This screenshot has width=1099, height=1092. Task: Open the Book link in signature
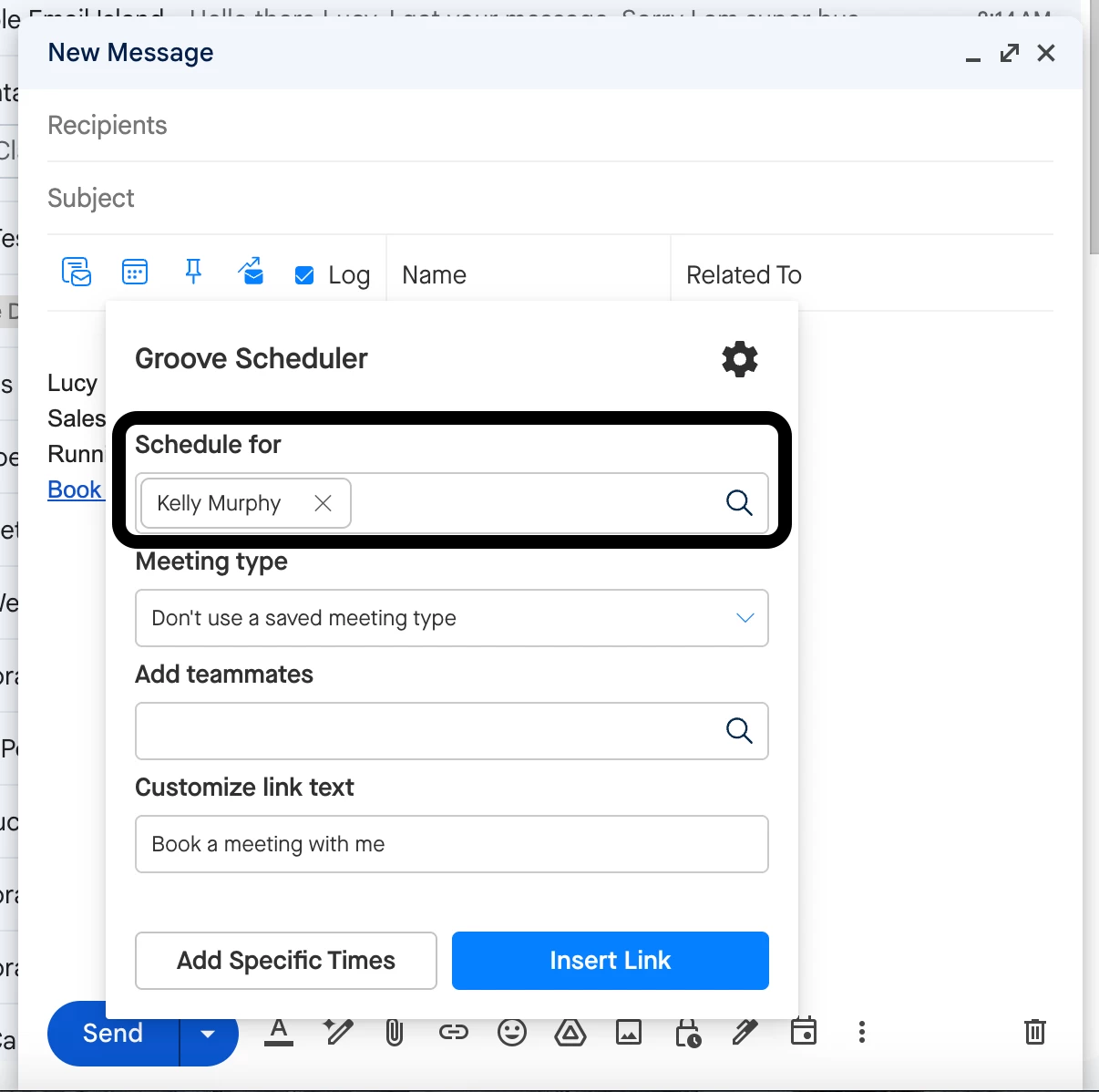point(75,490)
